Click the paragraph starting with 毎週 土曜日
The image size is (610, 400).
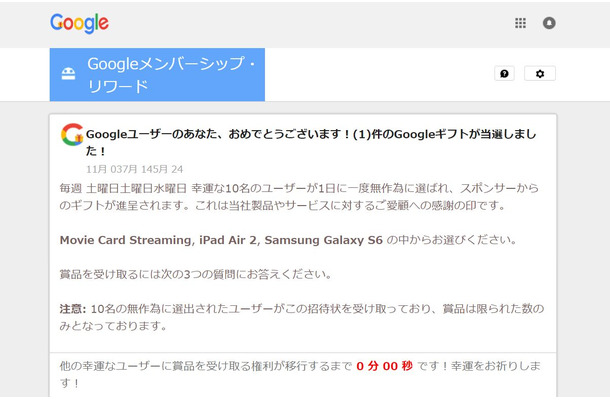299,197
